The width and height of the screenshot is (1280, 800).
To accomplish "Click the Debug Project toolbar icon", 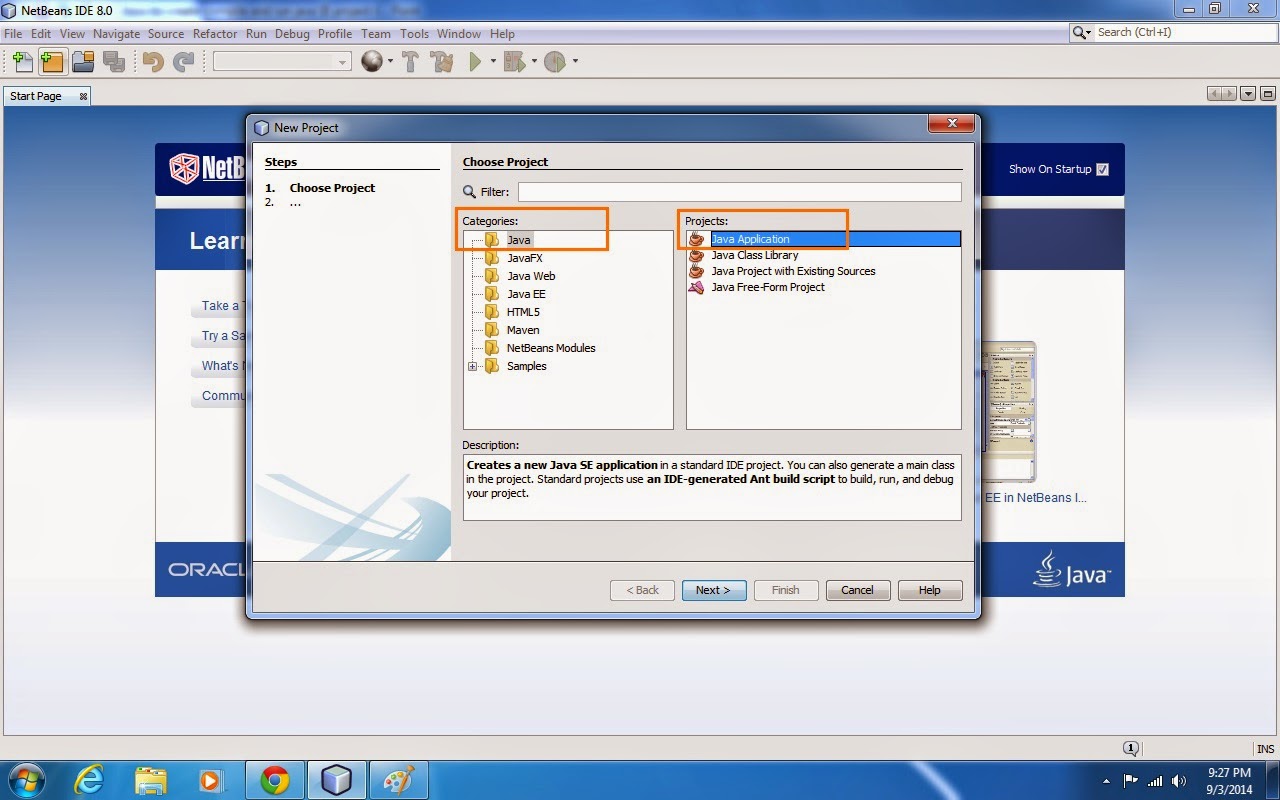I will click(x=512, y=61).
